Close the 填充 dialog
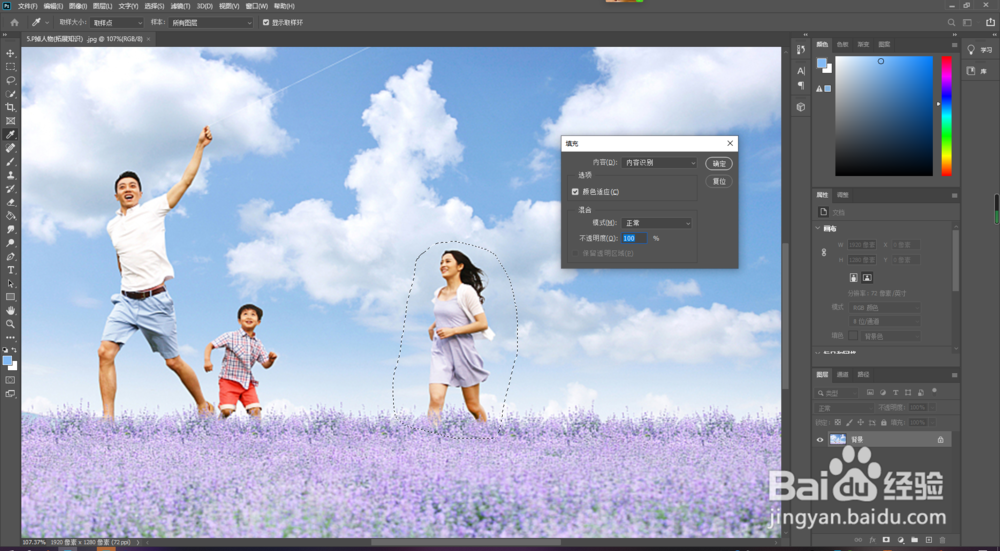 [x=730, y=143]
